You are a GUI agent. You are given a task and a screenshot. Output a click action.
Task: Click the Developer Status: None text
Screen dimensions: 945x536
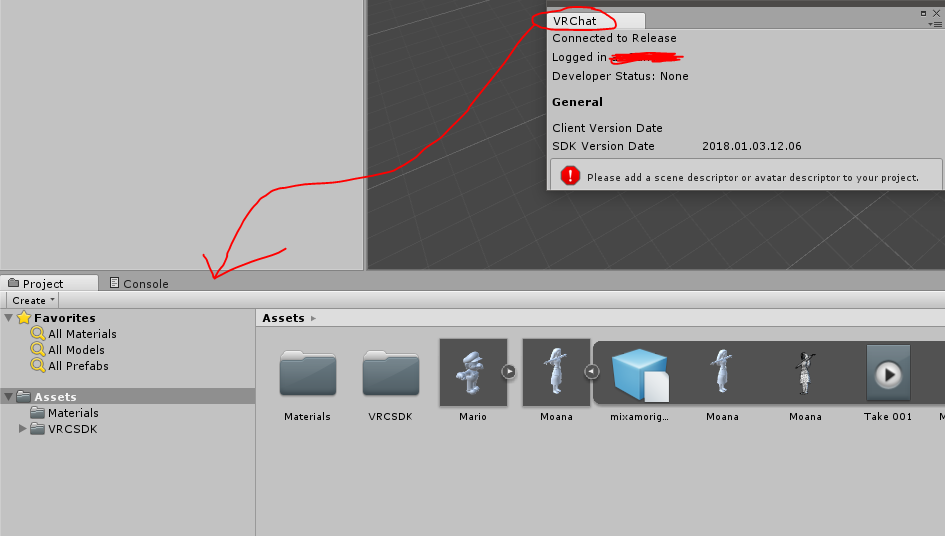(620, 76)
